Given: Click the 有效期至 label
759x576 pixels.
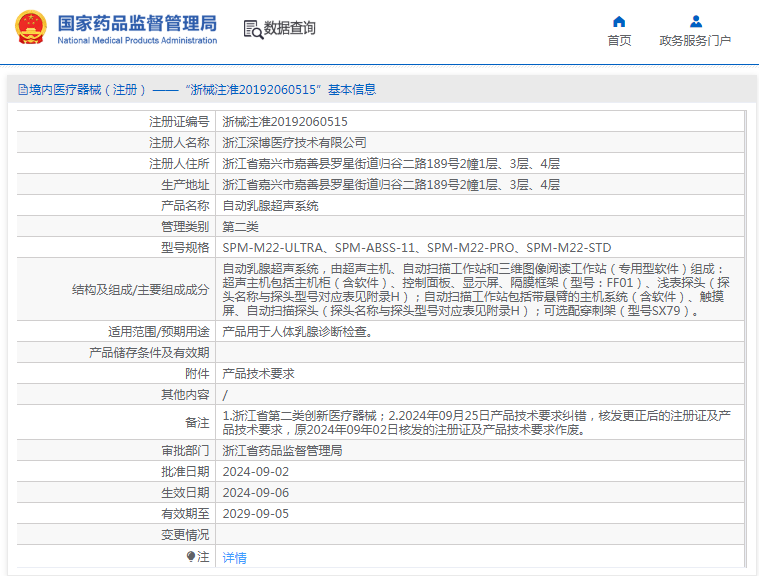Looking at the screenshot, I should pos(185,514).
